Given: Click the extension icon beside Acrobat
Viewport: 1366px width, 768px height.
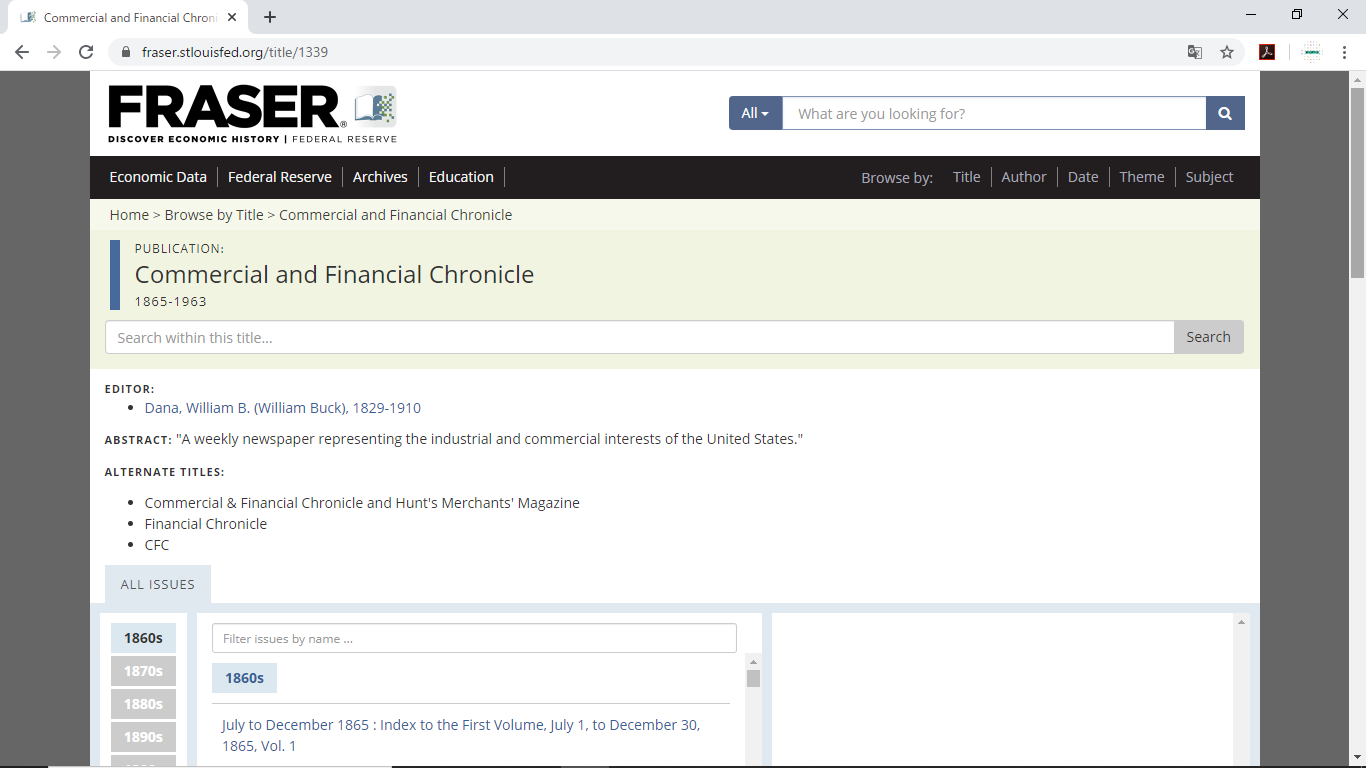Looking at the screenshot, I should pos(1312,52).
